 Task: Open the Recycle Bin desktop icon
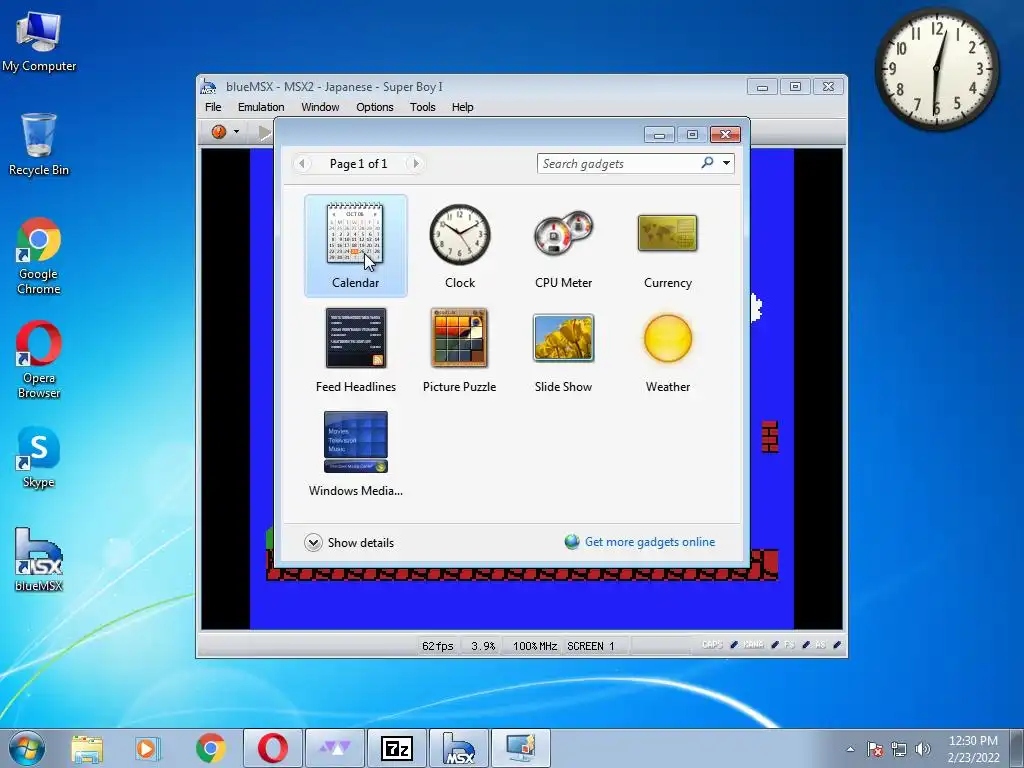(x=39, y=144)
